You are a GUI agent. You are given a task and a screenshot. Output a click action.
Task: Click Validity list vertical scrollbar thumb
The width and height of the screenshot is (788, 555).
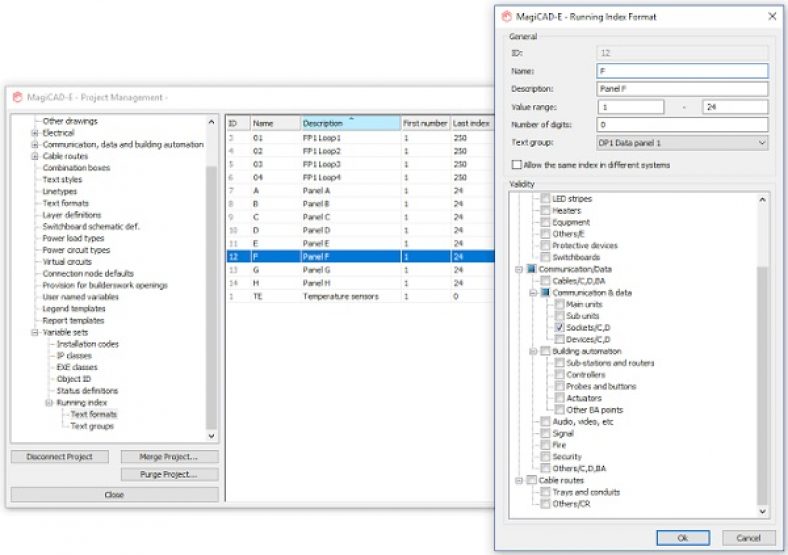tap(762, 385)
